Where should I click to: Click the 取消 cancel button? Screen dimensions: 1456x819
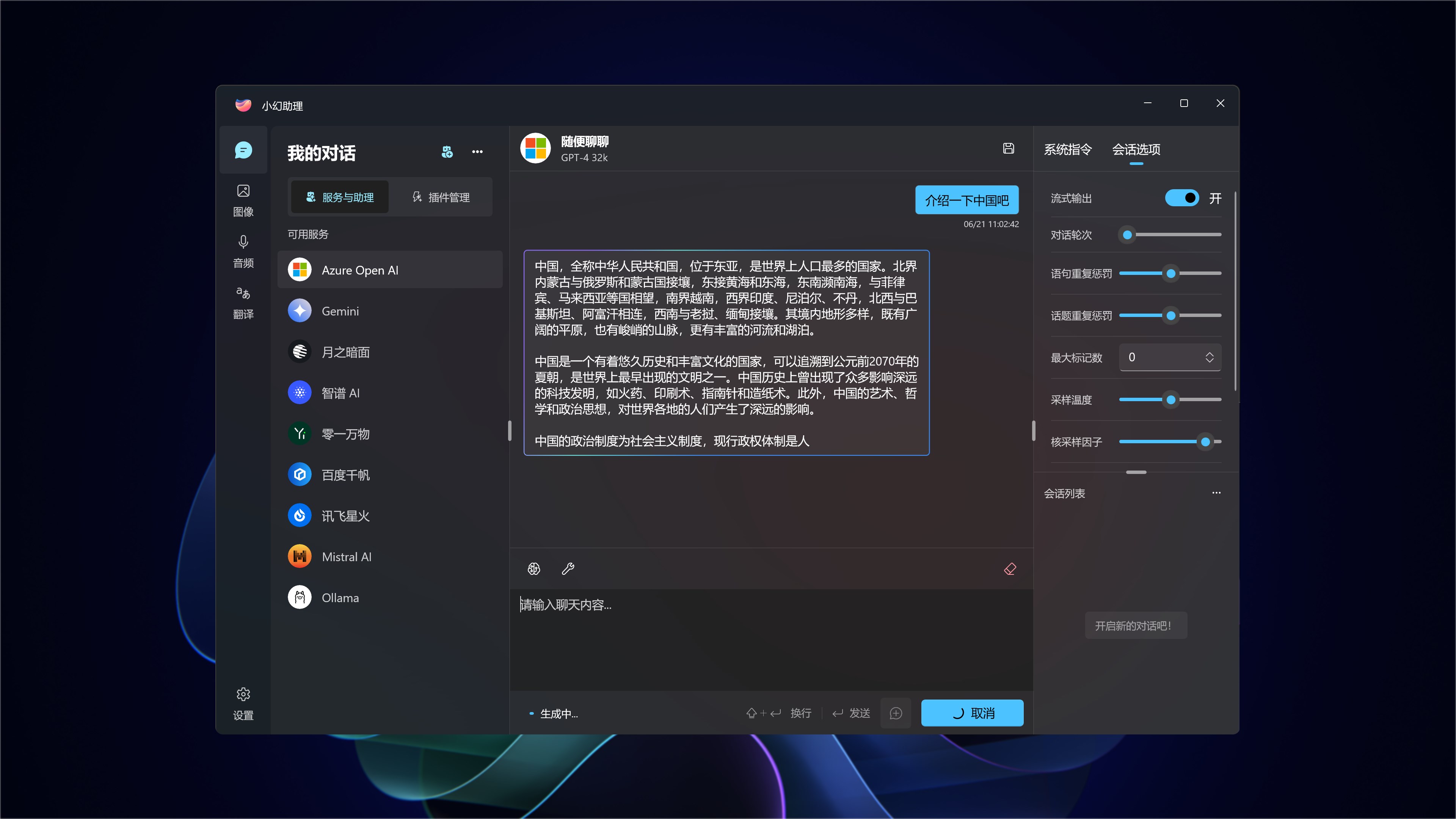(x=972, y=713)
